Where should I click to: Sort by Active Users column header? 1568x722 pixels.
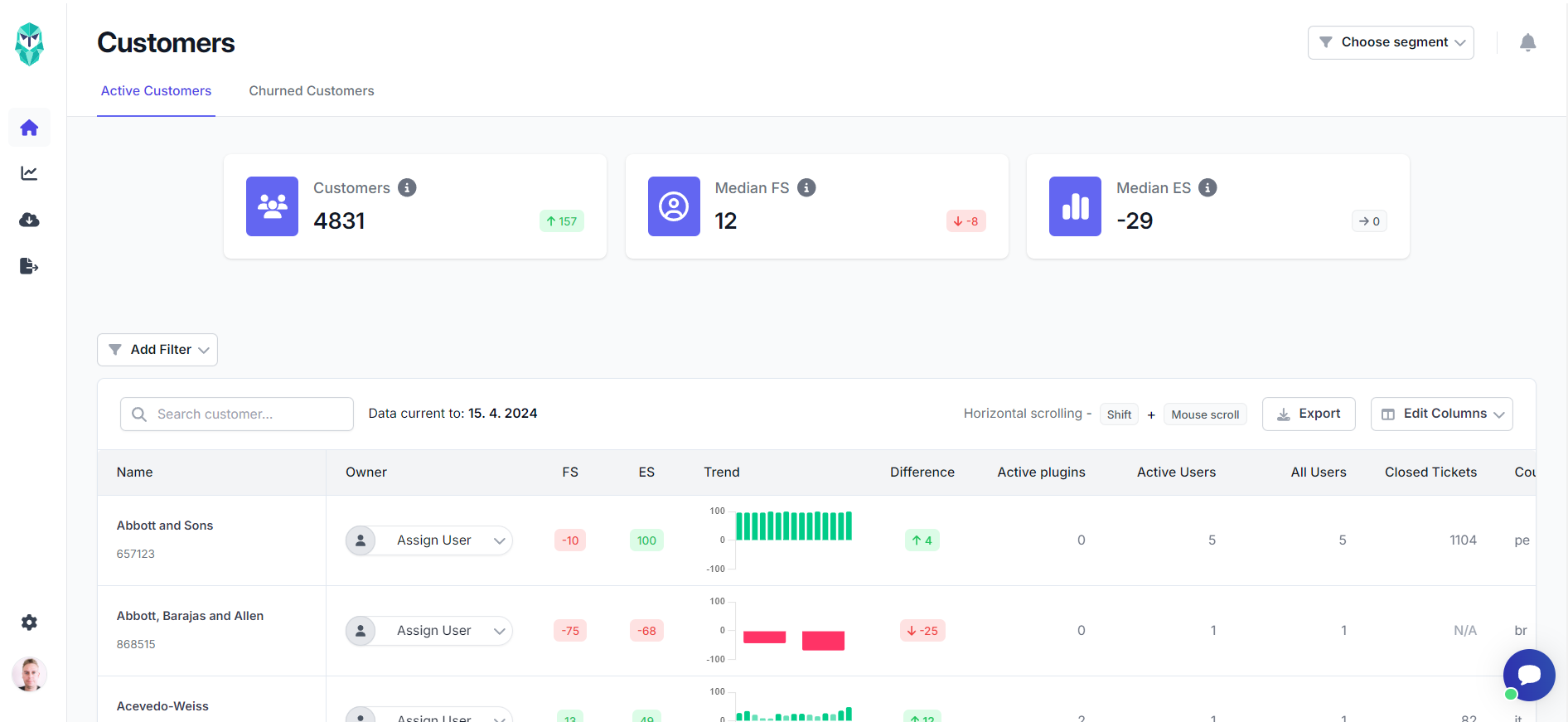pyautogui.click(x=1176, y=472)
